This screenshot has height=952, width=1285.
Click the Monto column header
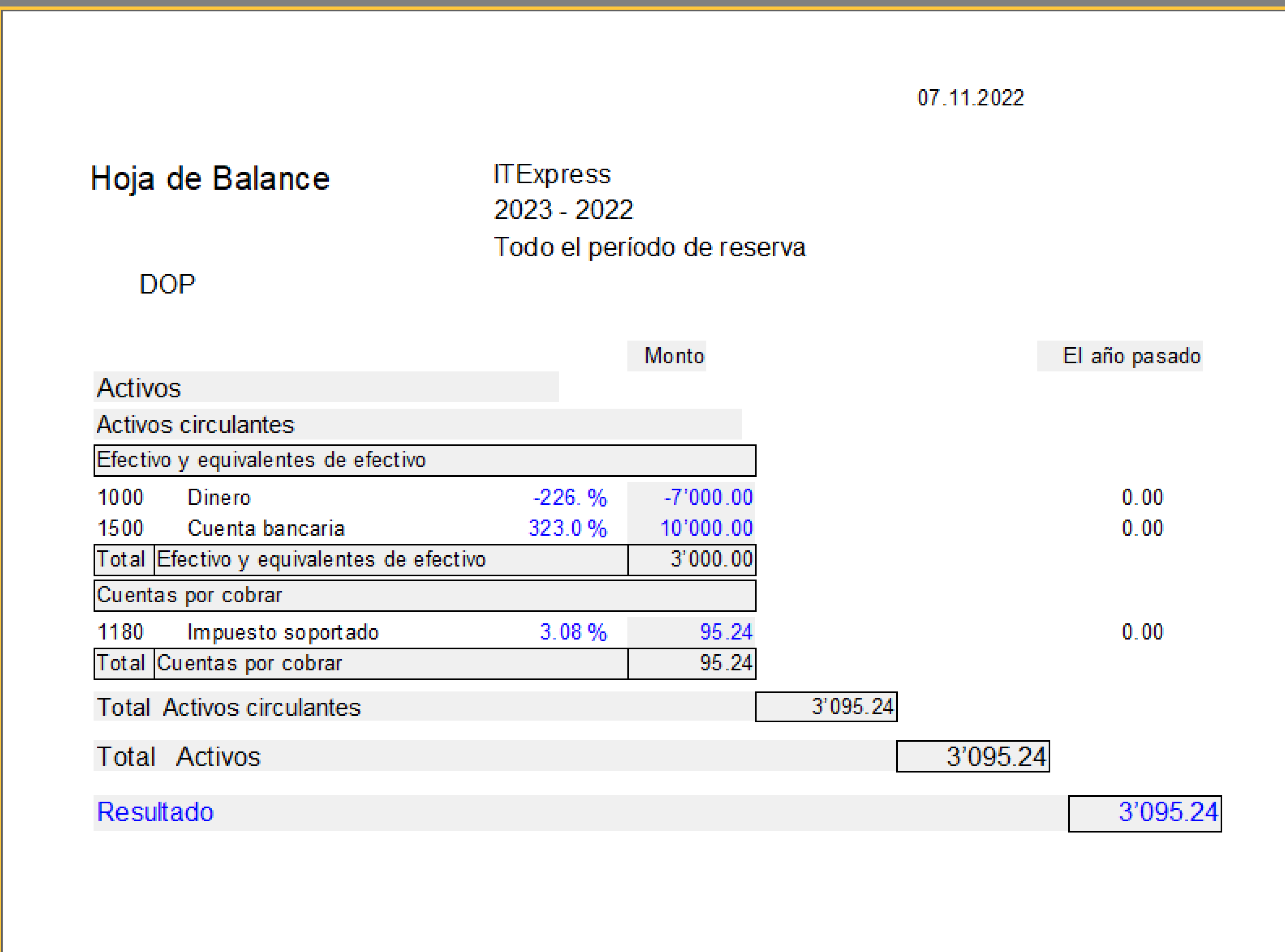(x=673, y=356)
